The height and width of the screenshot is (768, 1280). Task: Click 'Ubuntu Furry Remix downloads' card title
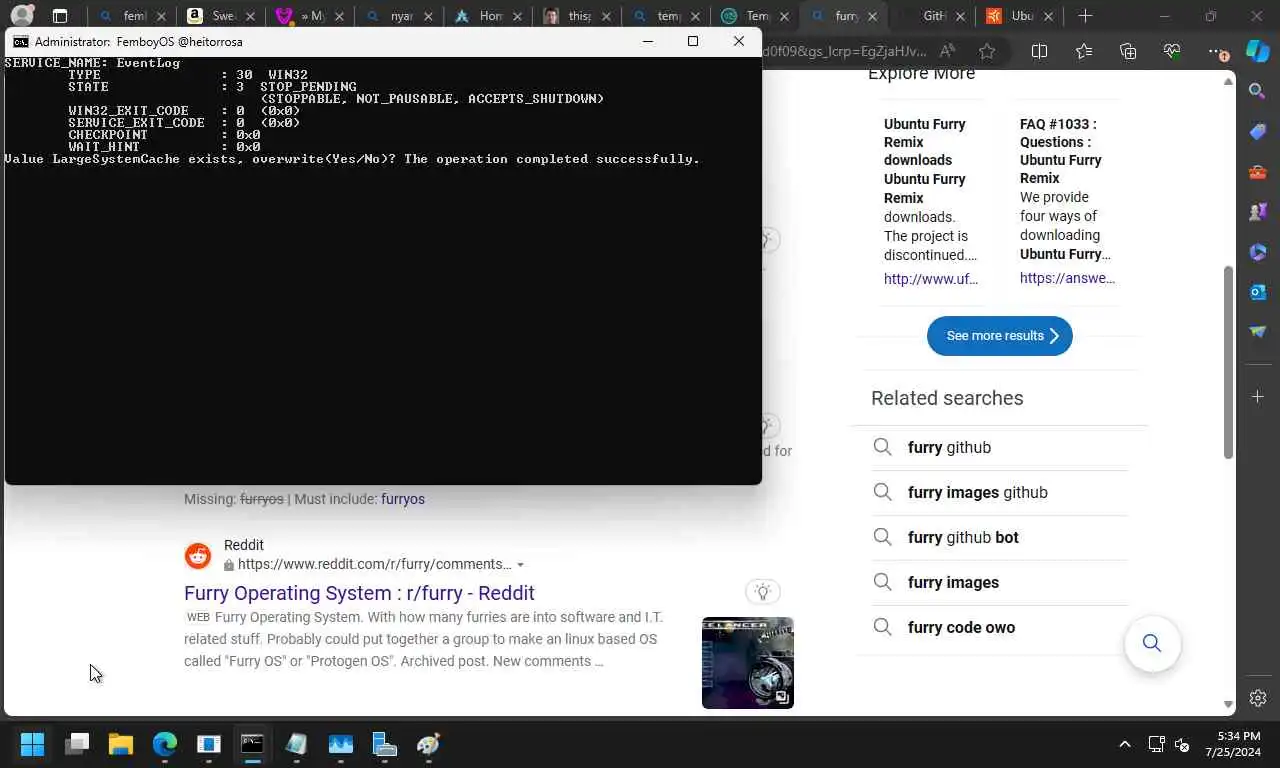(x=925, y=161)
